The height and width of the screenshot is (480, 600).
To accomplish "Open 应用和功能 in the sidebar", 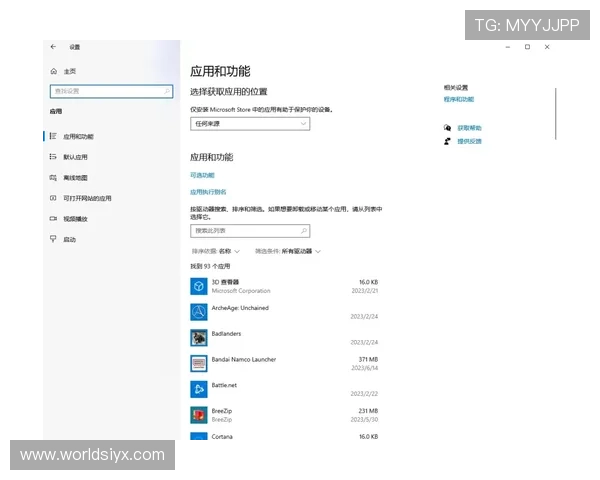I will pyautogui.click(x=78, y=137).
